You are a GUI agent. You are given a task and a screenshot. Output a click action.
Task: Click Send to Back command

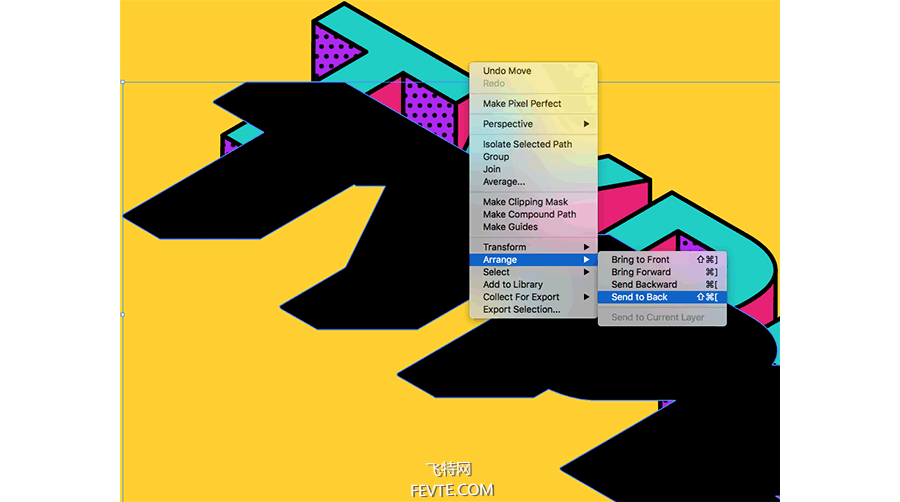coord(662,297)
